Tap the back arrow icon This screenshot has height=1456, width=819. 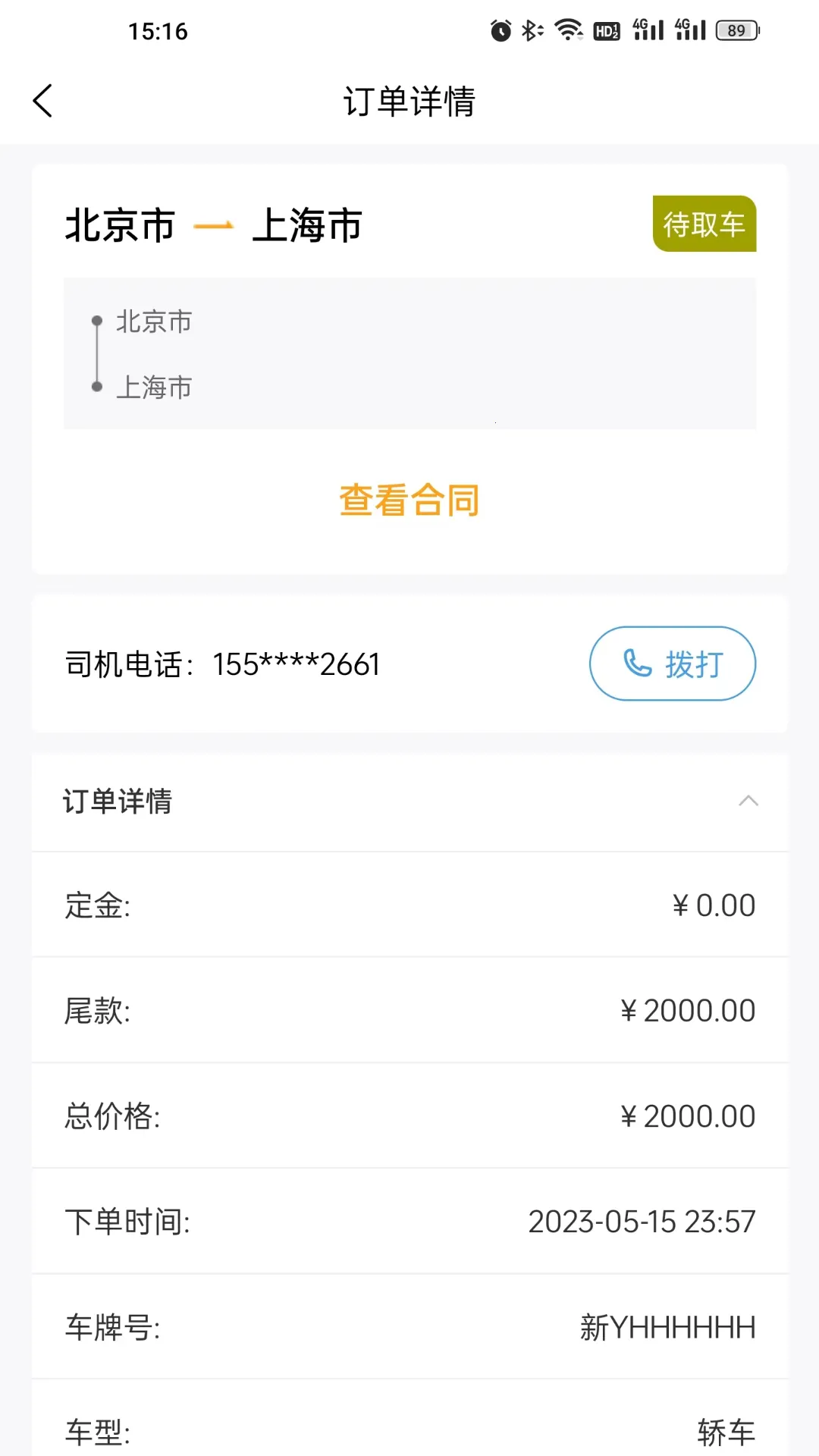pyautogui.click(x=43, y=101)
